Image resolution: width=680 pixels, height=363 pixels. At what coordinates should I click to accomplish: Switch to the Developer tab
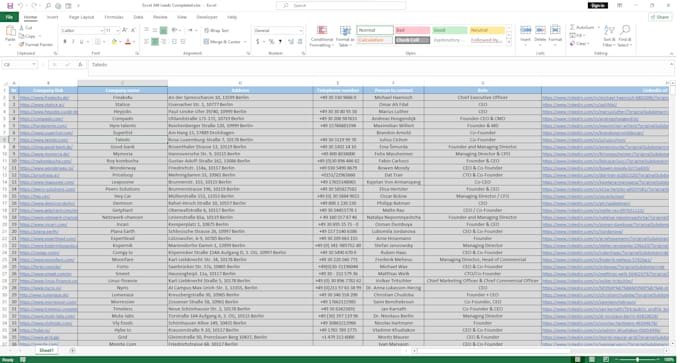tap(207, 17)
